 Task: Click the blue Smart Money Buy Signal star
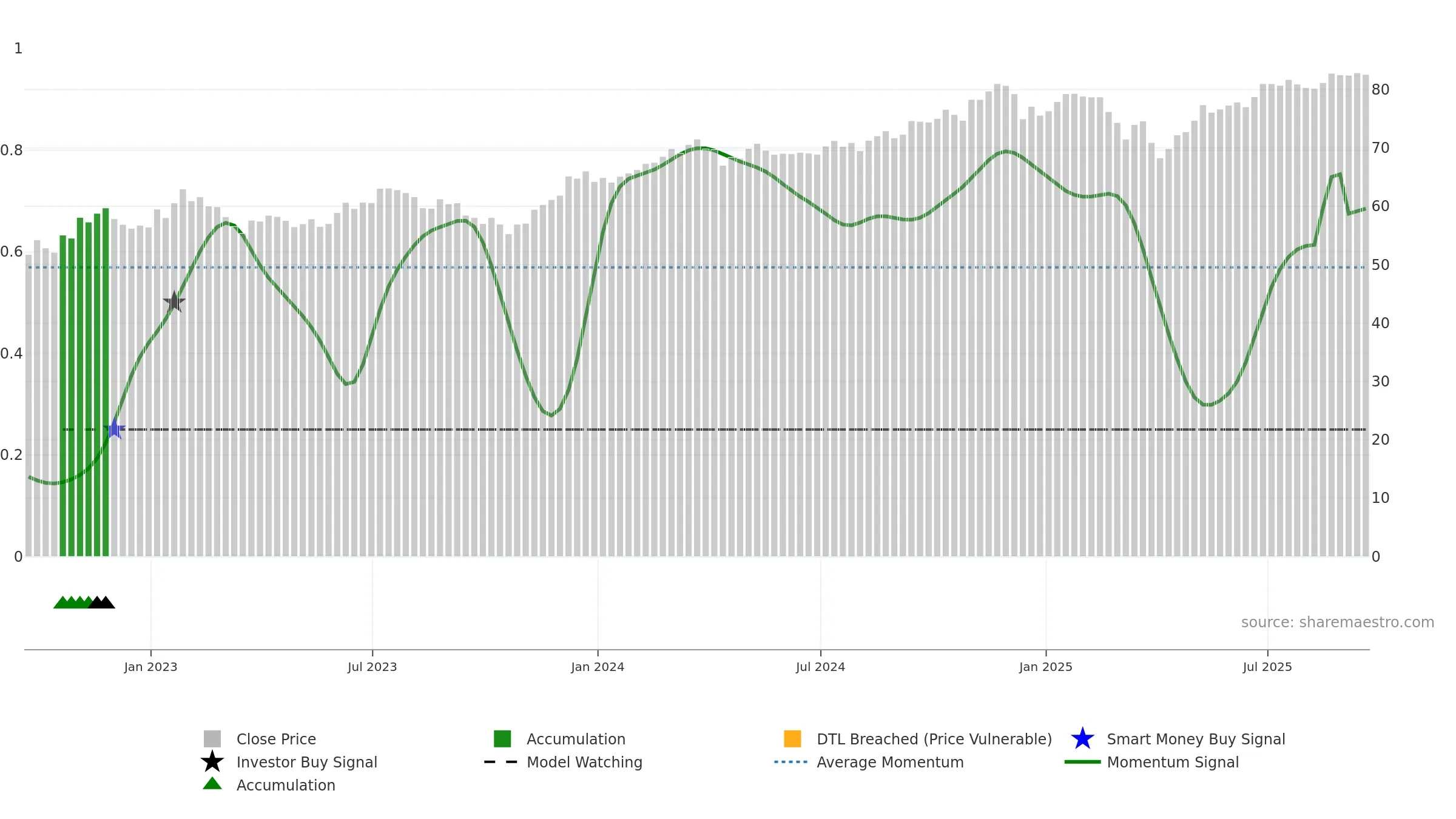[1082, 739]
